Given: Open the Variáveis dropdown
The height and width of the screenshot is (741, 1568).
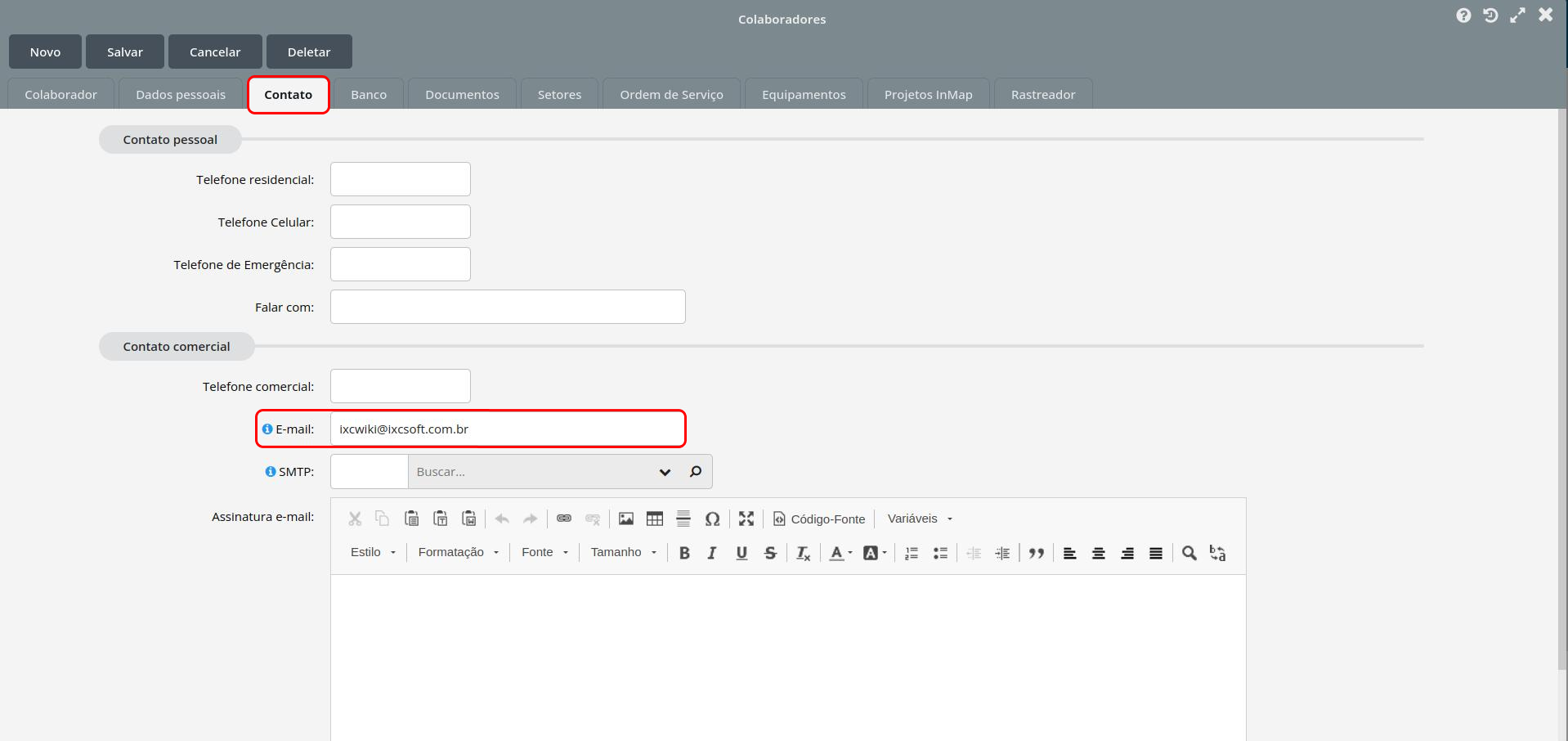Looking at the screenshot, I should pos(921,519).
